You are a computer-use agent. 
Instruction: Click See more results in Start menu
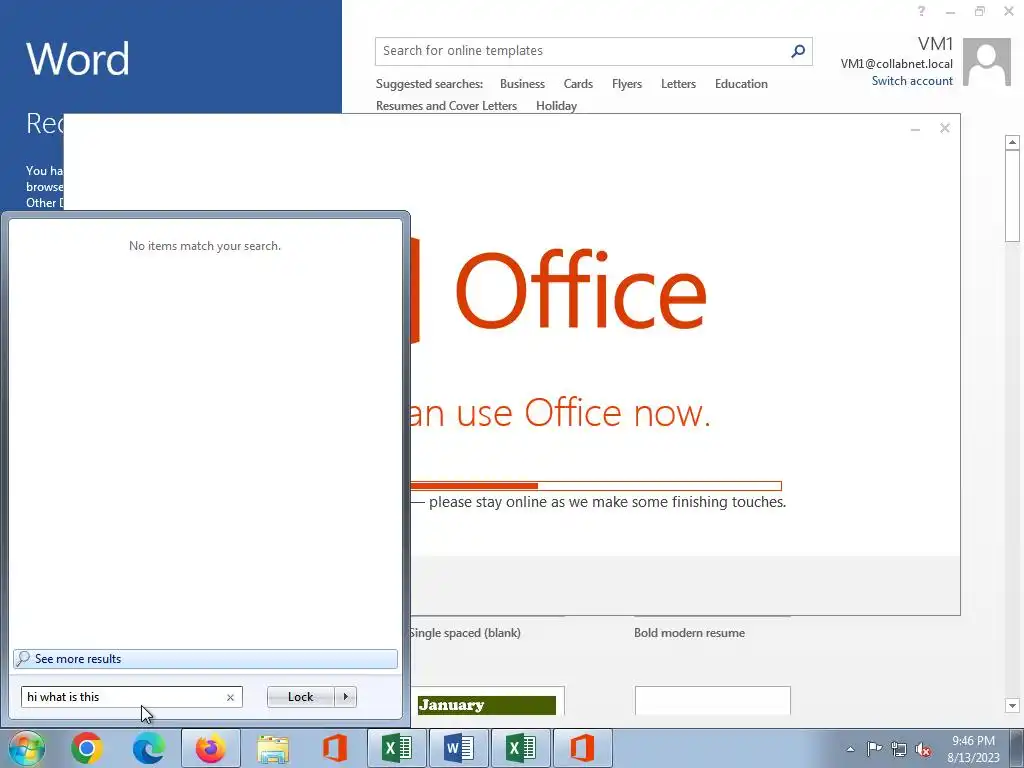tap(205, 659)
